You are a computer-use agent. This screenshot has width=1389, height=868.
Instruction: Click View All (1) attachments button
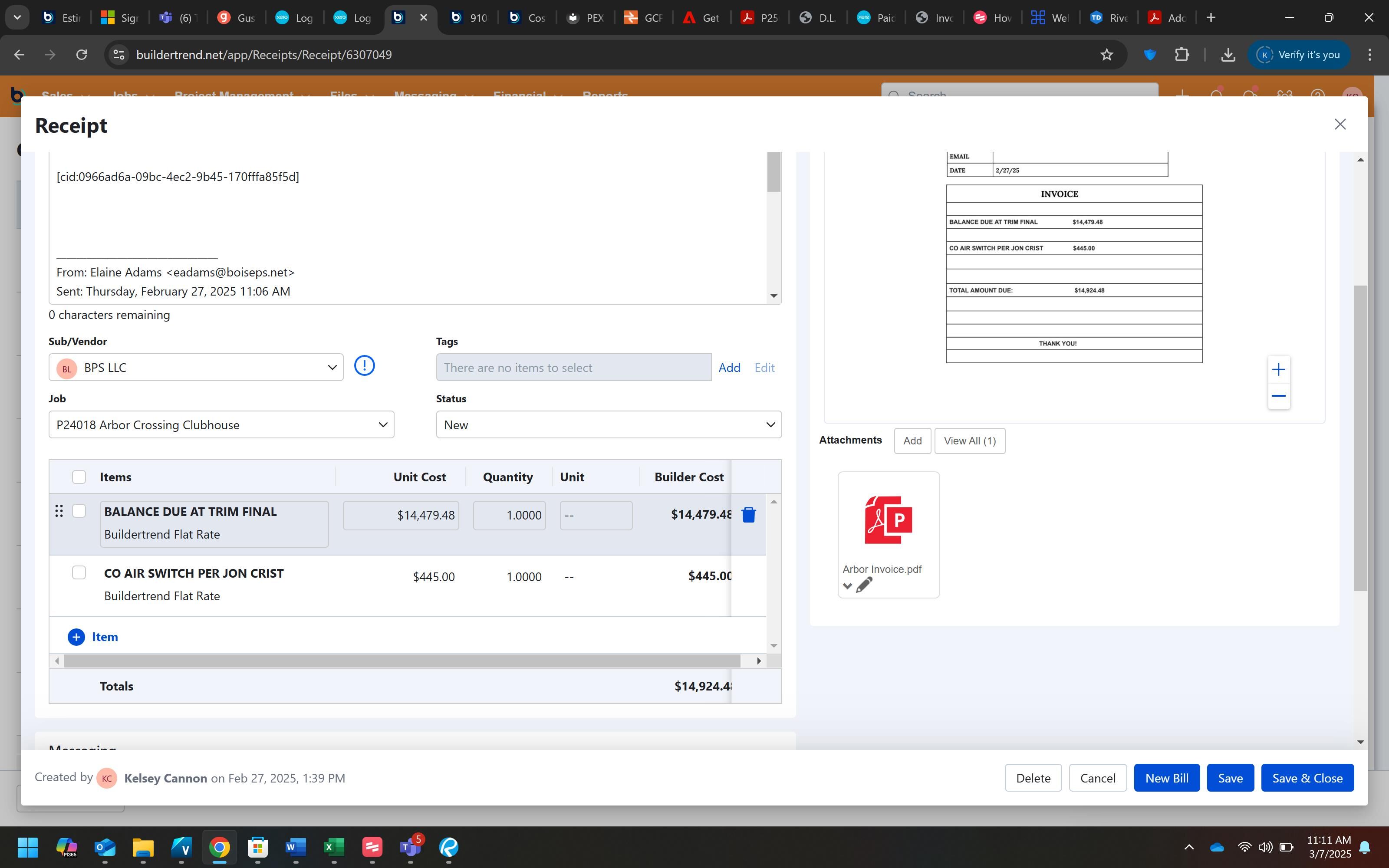click(969, 441)
